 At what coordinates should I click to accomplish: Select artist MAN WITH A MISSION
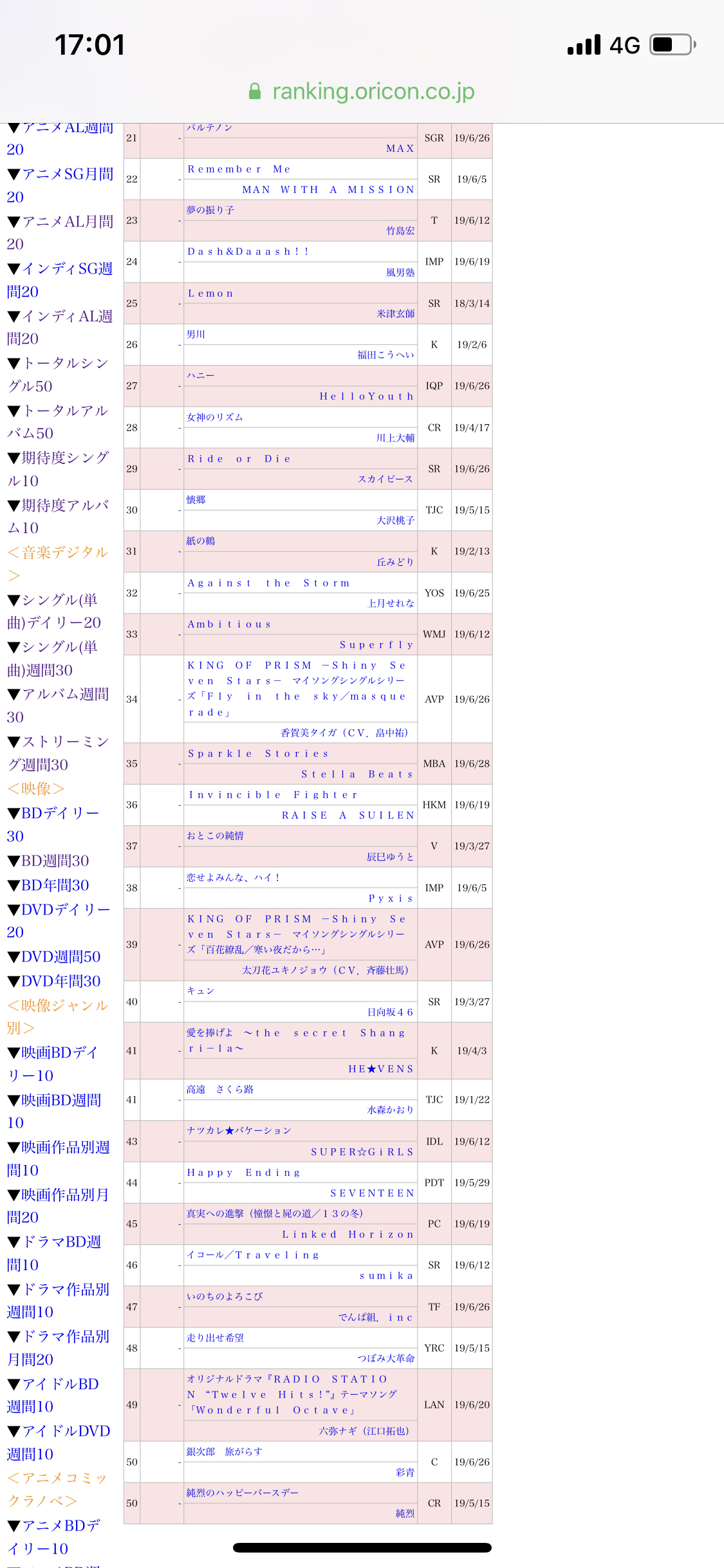[328, 189]
